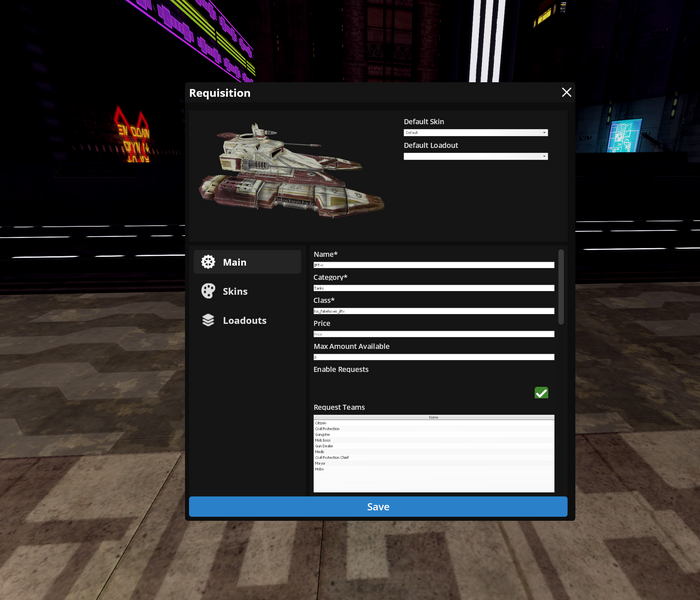Viewport: 700px width, 600px height.
Task: Click the Name column header in Request Teams
Action: 433,417
